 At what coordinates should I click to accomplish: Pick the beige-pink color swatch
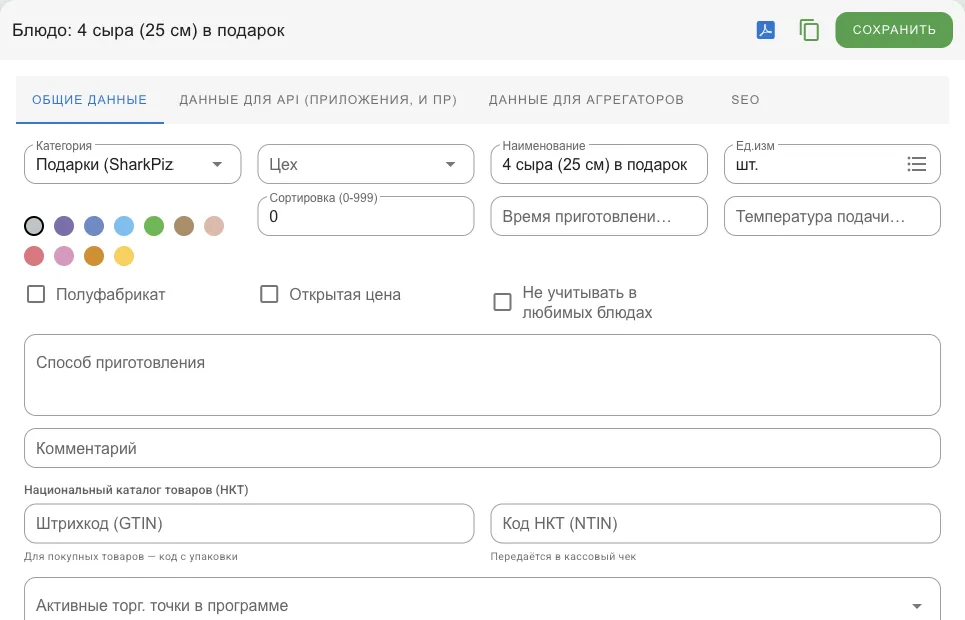(214, 226)
